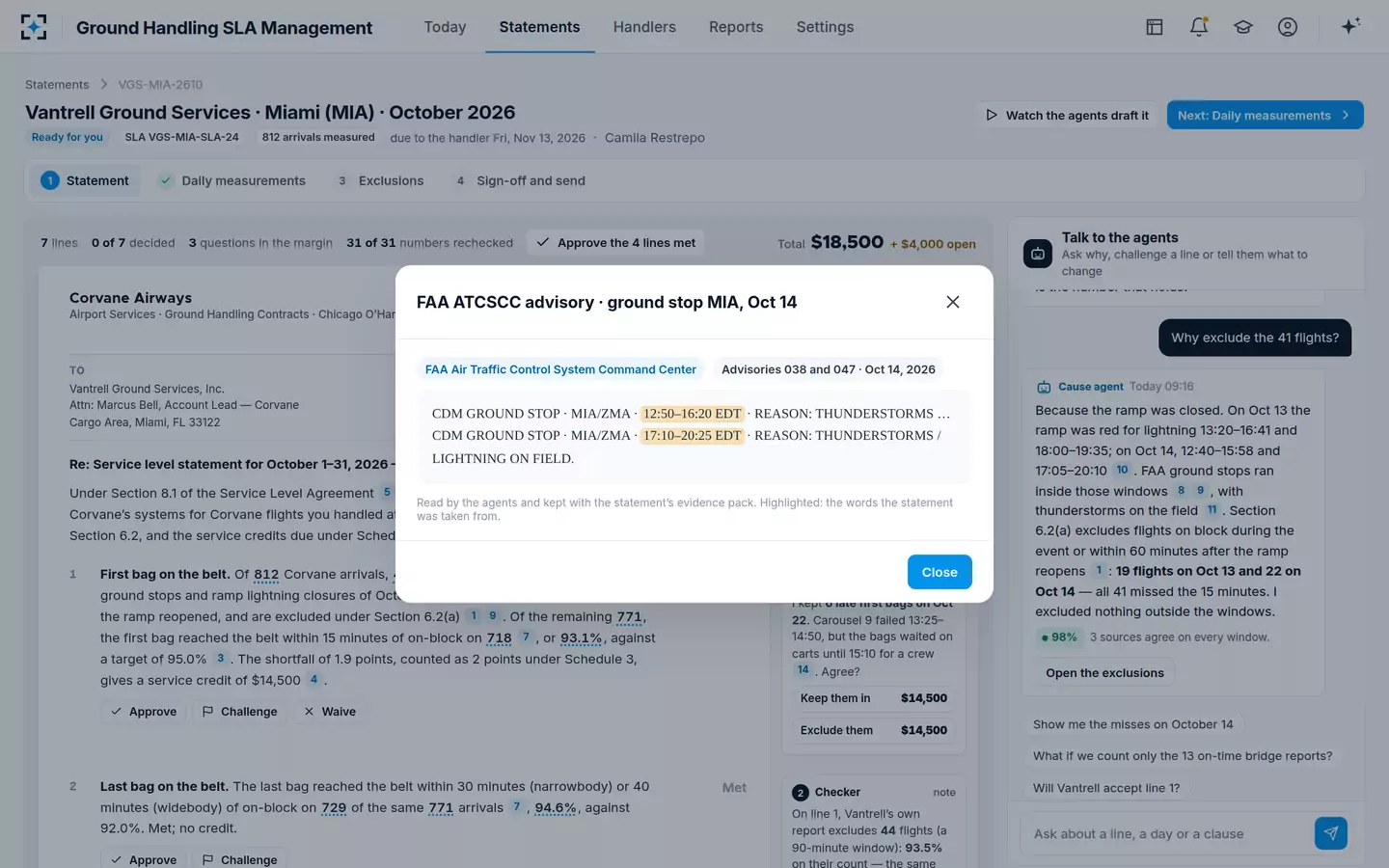
Task: Click the 98% confidence badge
Action: tap(1058, 637)
